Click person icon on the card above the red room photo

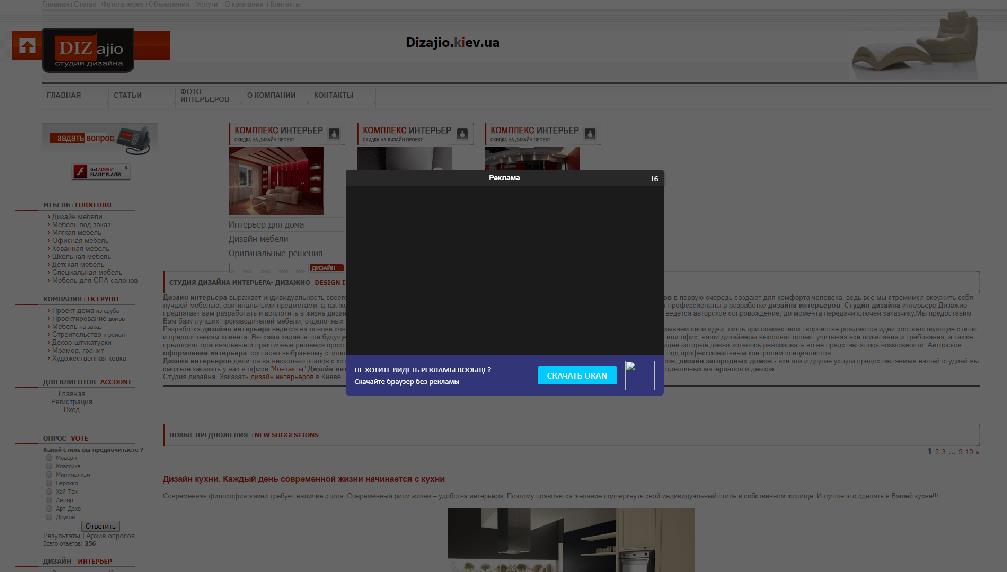(x=334, y=134)
